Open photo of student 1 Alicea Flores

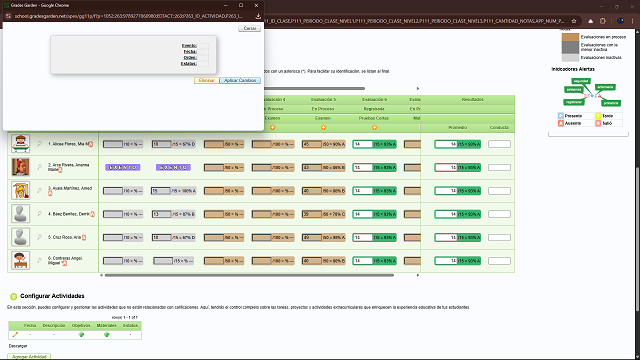click(x=20, y=144)
